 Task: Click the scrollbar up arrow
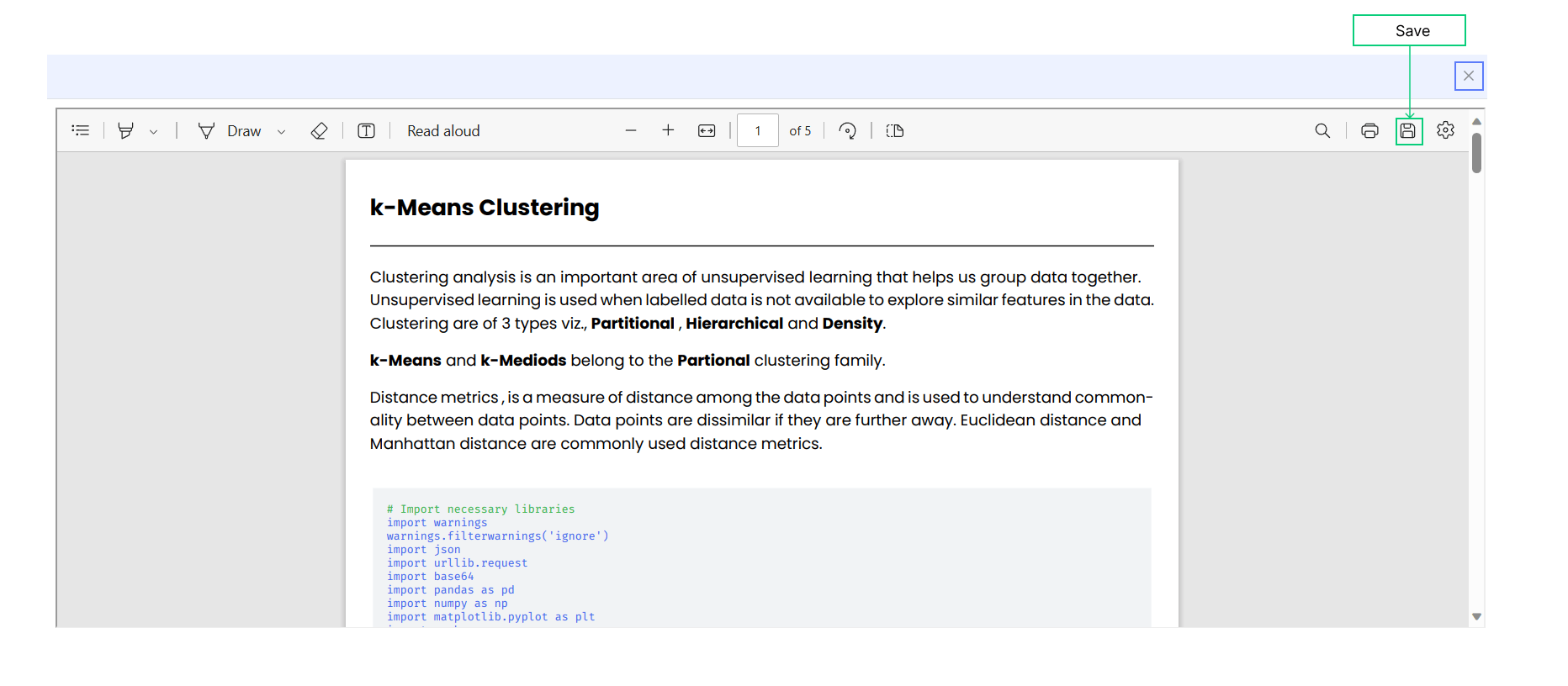coord(1476,122)
